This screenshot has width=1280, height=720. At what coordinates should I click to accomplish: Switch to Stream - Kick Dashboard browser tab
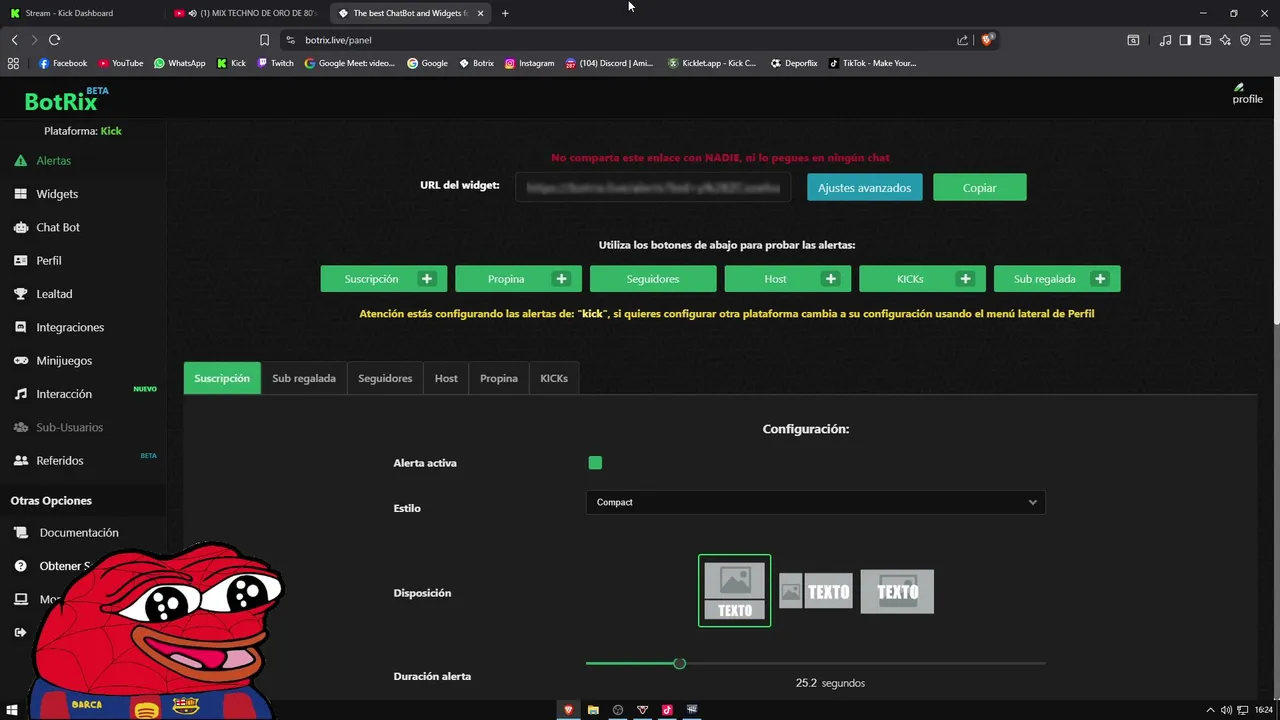click(x=80, y=13)
